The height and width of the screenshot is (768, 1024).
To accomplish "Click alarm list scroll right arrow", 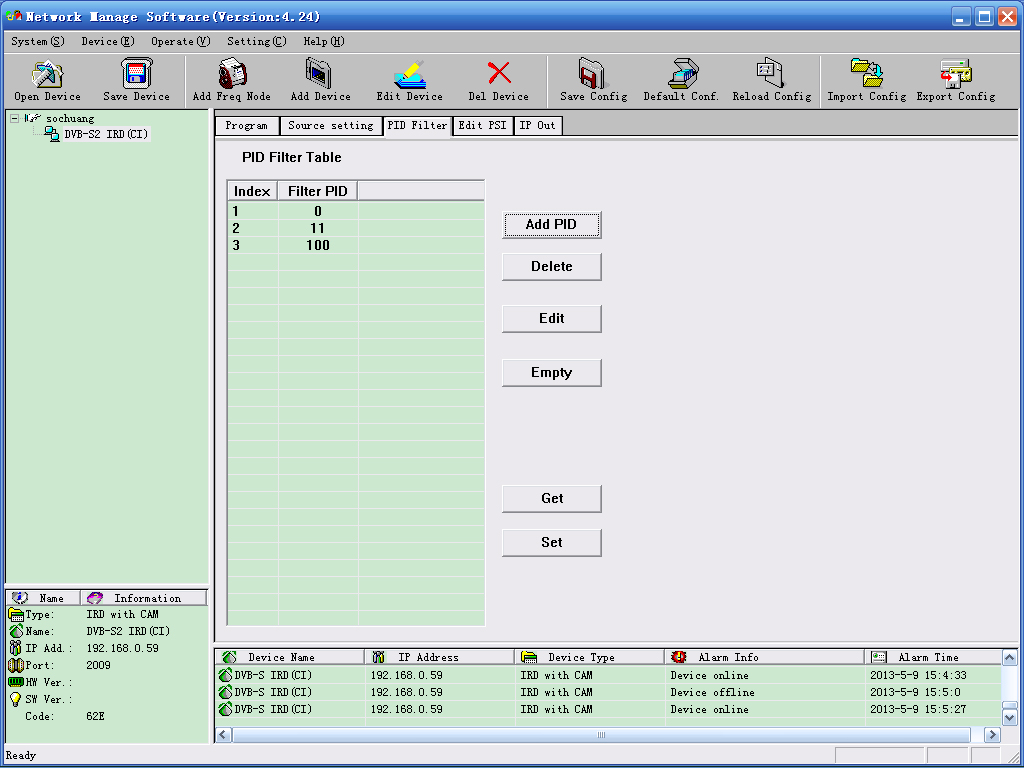I will 993,735.
